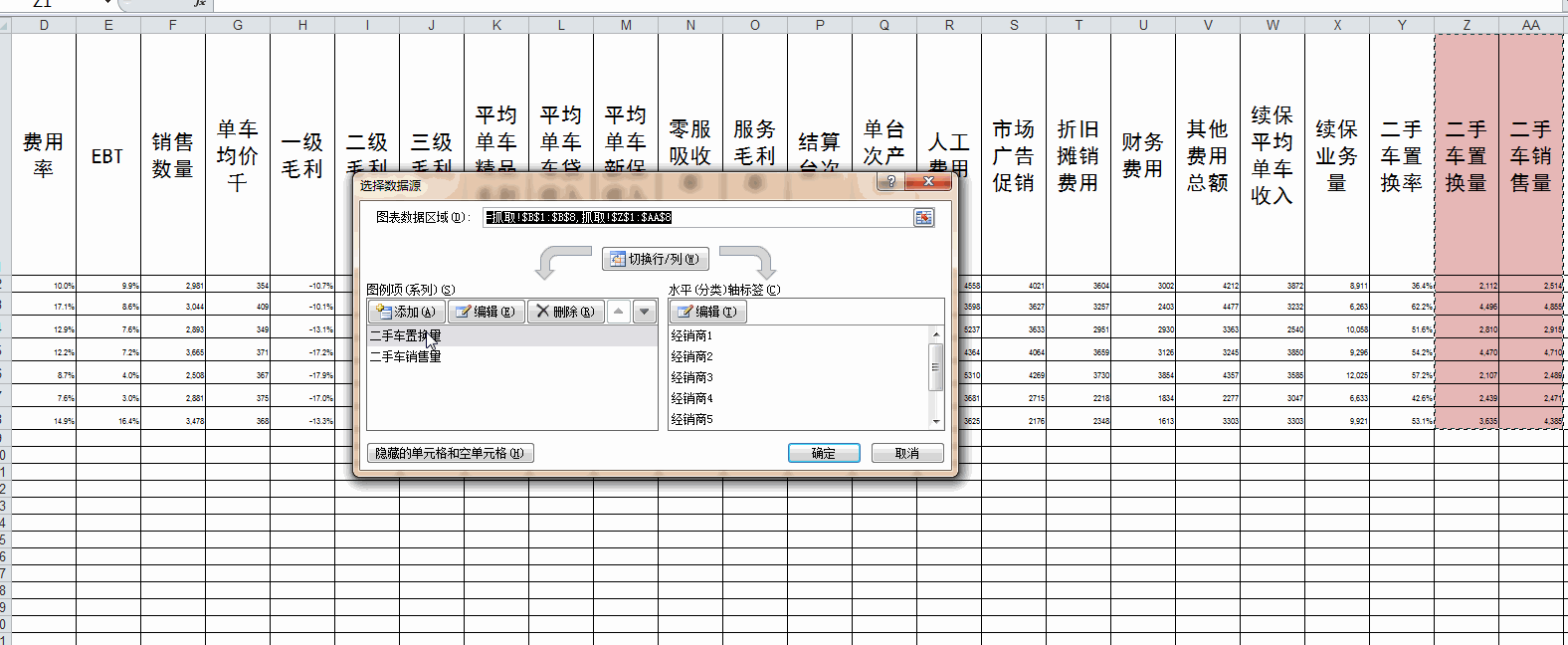Click 编辑 (E) to edit the selected series
Screen dimensions: 1568x645
coord(486,312)
